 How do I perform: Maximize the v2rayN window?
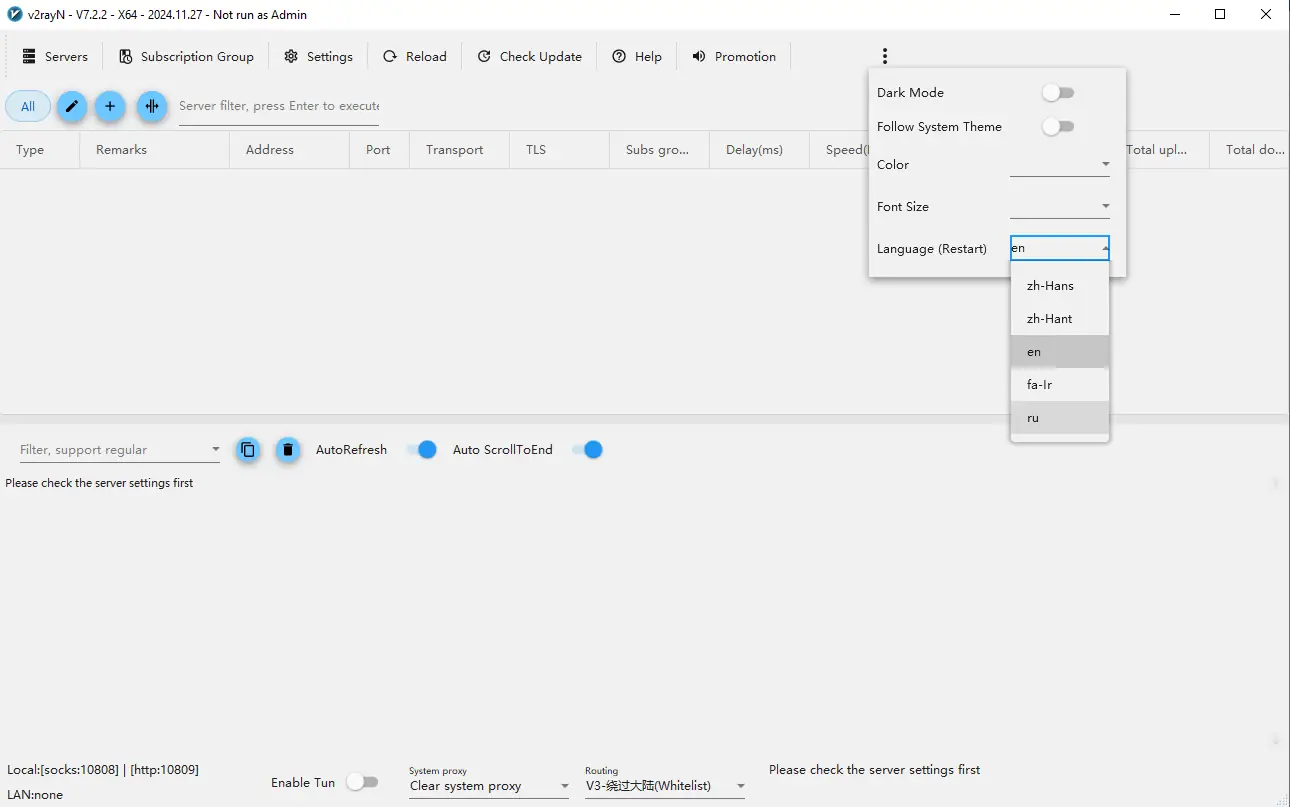1220,14
